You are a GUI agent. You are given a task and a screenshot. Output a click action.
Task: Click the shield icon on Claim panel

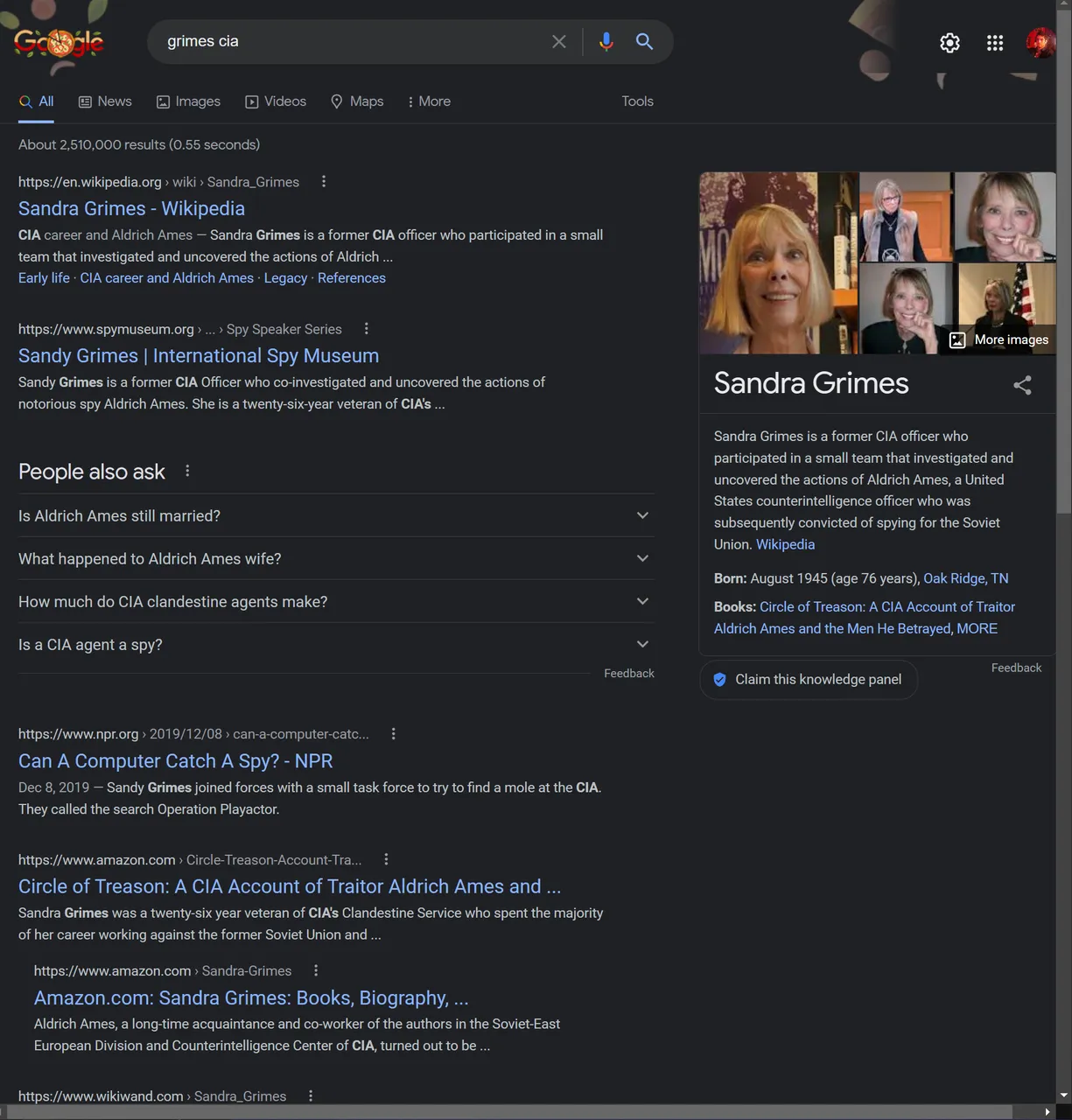[x=719, y=680]
